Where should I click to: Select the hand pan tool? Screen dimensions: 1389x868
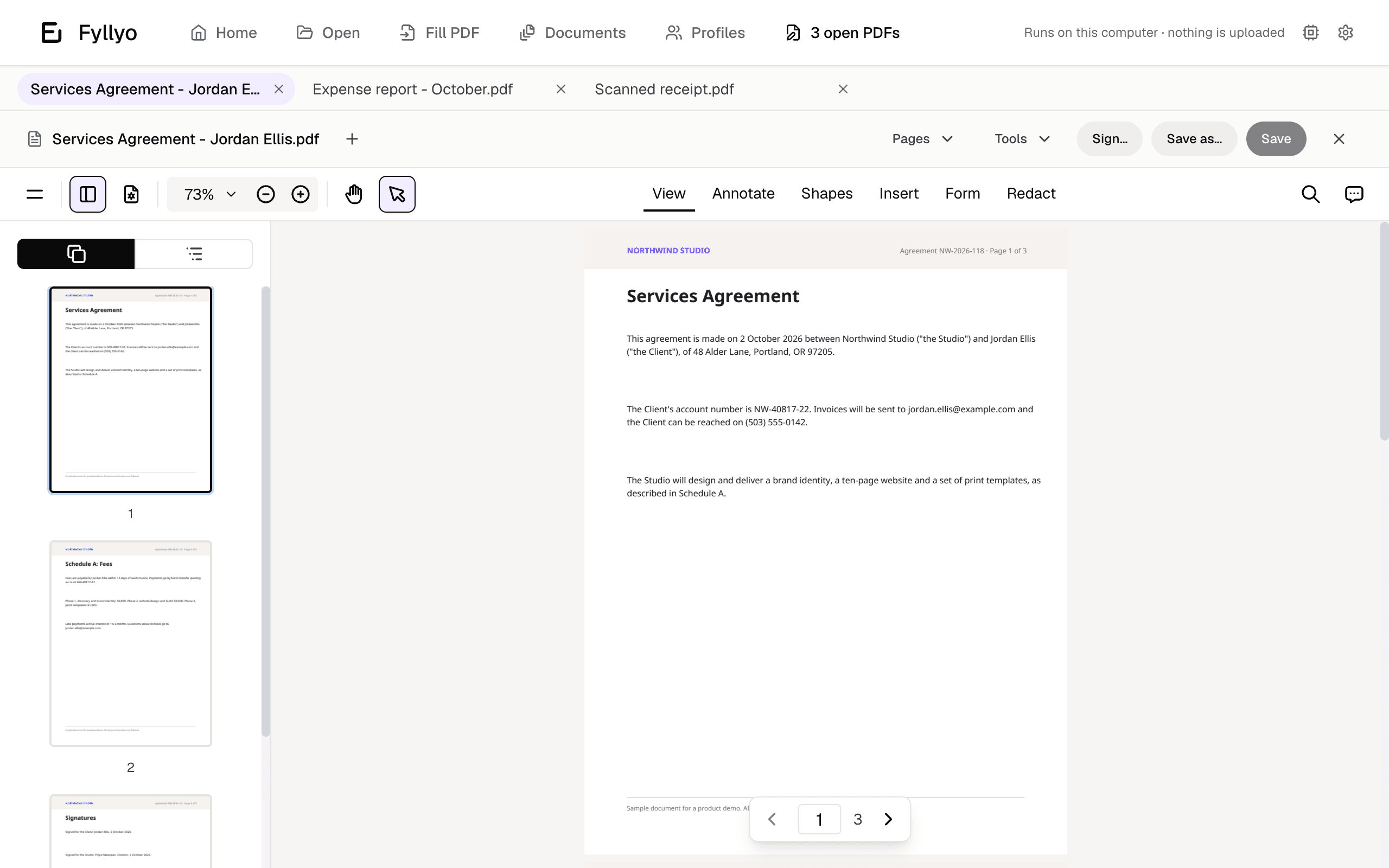pyautogui.click(x=354, y=194)
